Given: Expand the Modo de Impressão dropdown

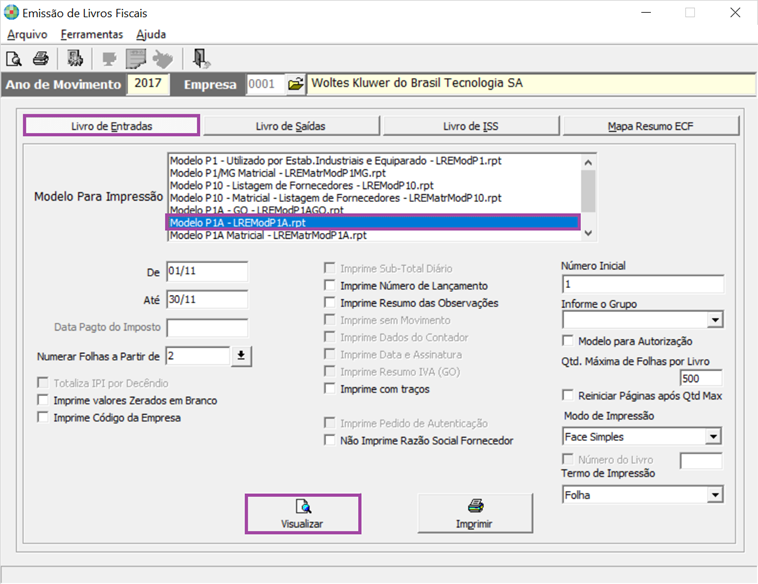Looking at the screenshot, I should [714, 437].
